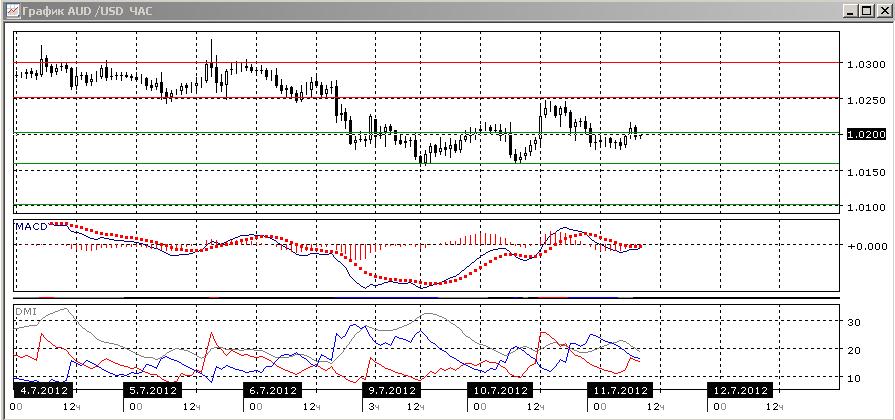Minimize the AUD/USD chart window
Viewport: 895px width, 420px height.
coord(851,10)
